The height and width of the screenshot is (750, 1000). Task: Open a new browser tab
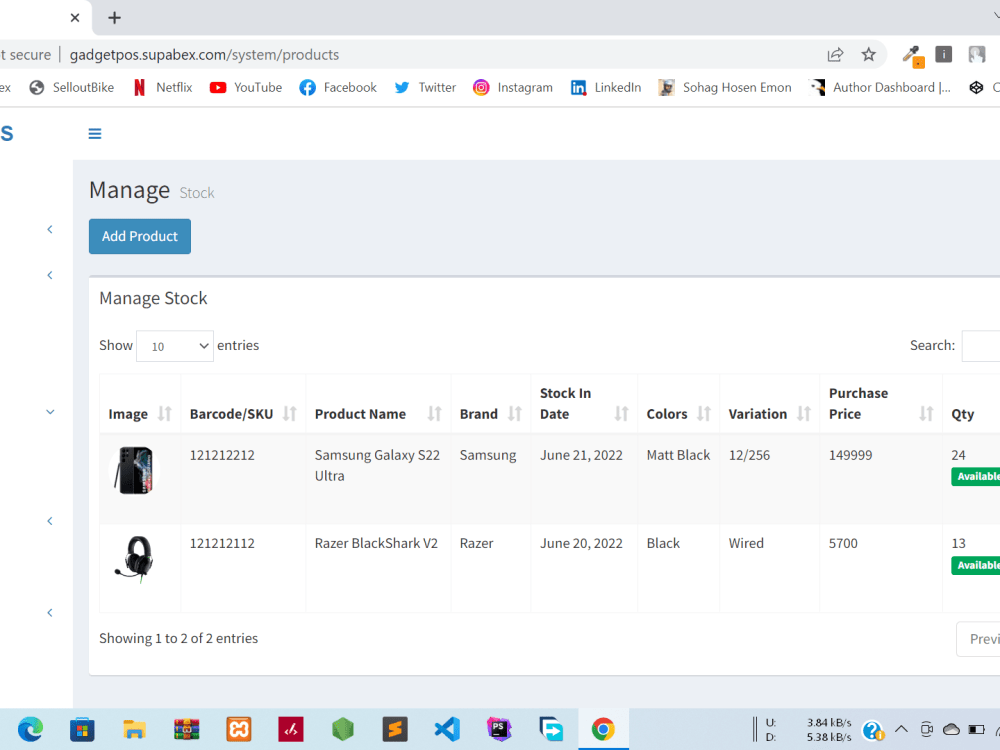(114, 17)
